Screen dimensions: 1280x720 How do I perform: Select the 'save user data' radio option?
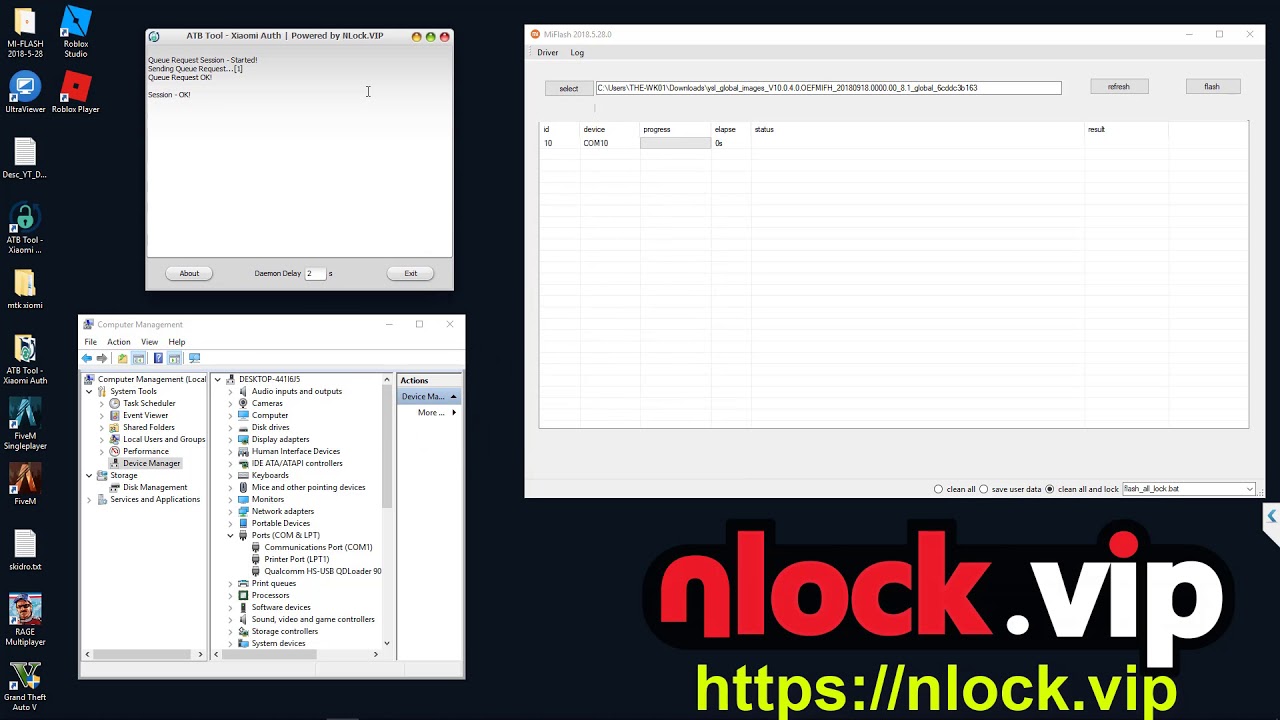[984, 489]
